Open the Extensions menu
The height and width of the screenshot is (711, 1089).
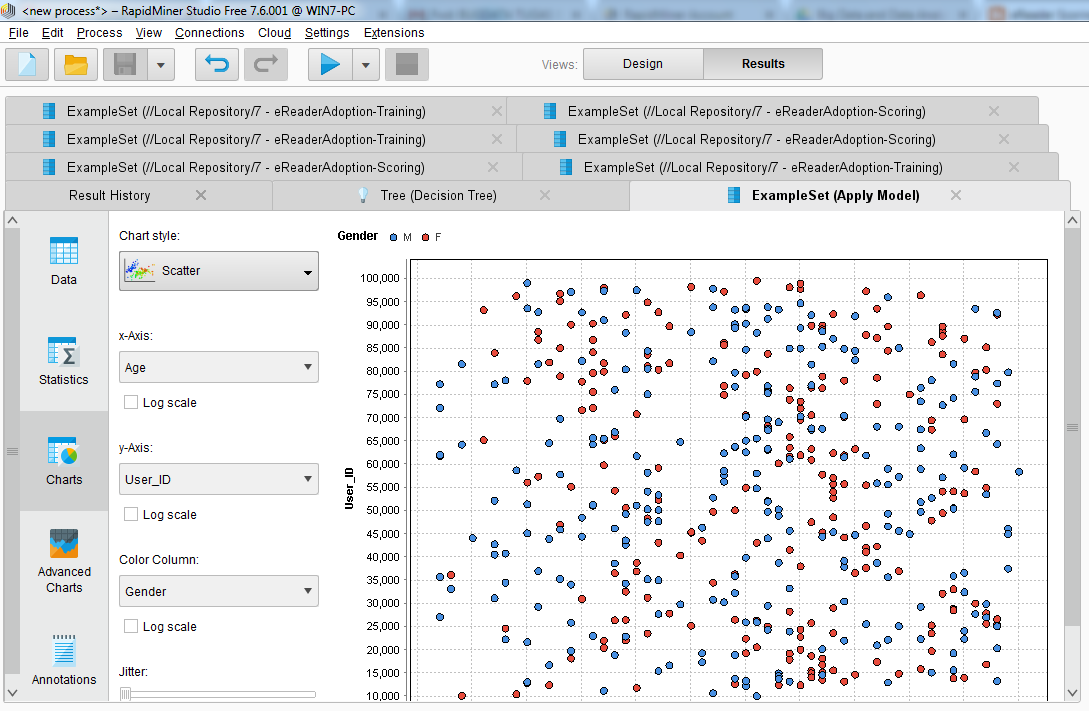pos(393,32)
